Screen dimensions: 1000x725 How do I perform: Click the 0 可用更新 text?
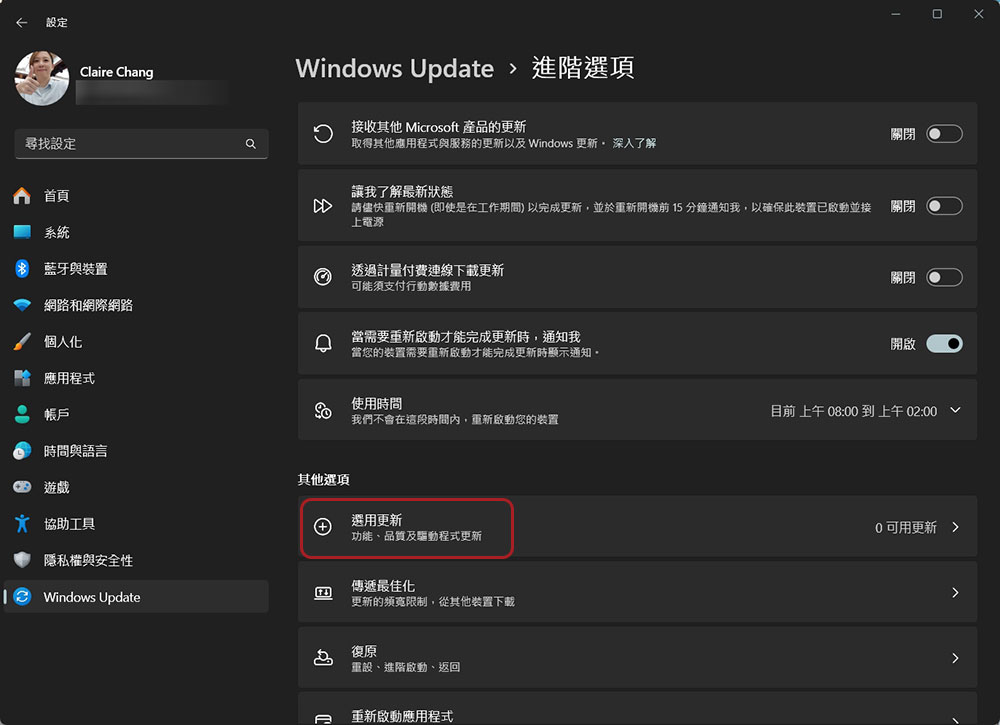(906, 527)
